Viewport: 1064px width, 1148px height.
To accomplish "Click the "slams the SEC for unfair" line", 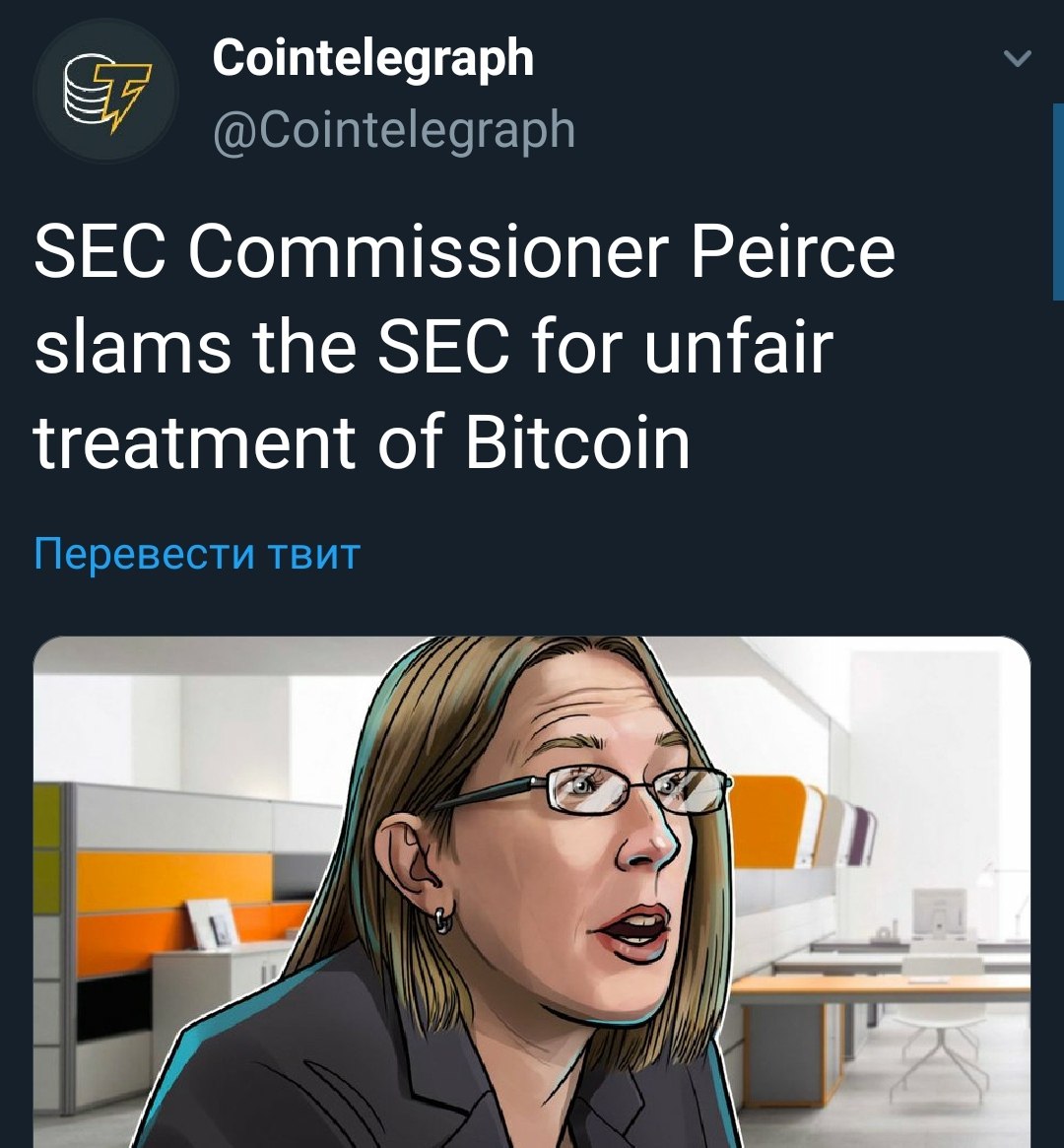I will 433,347.
